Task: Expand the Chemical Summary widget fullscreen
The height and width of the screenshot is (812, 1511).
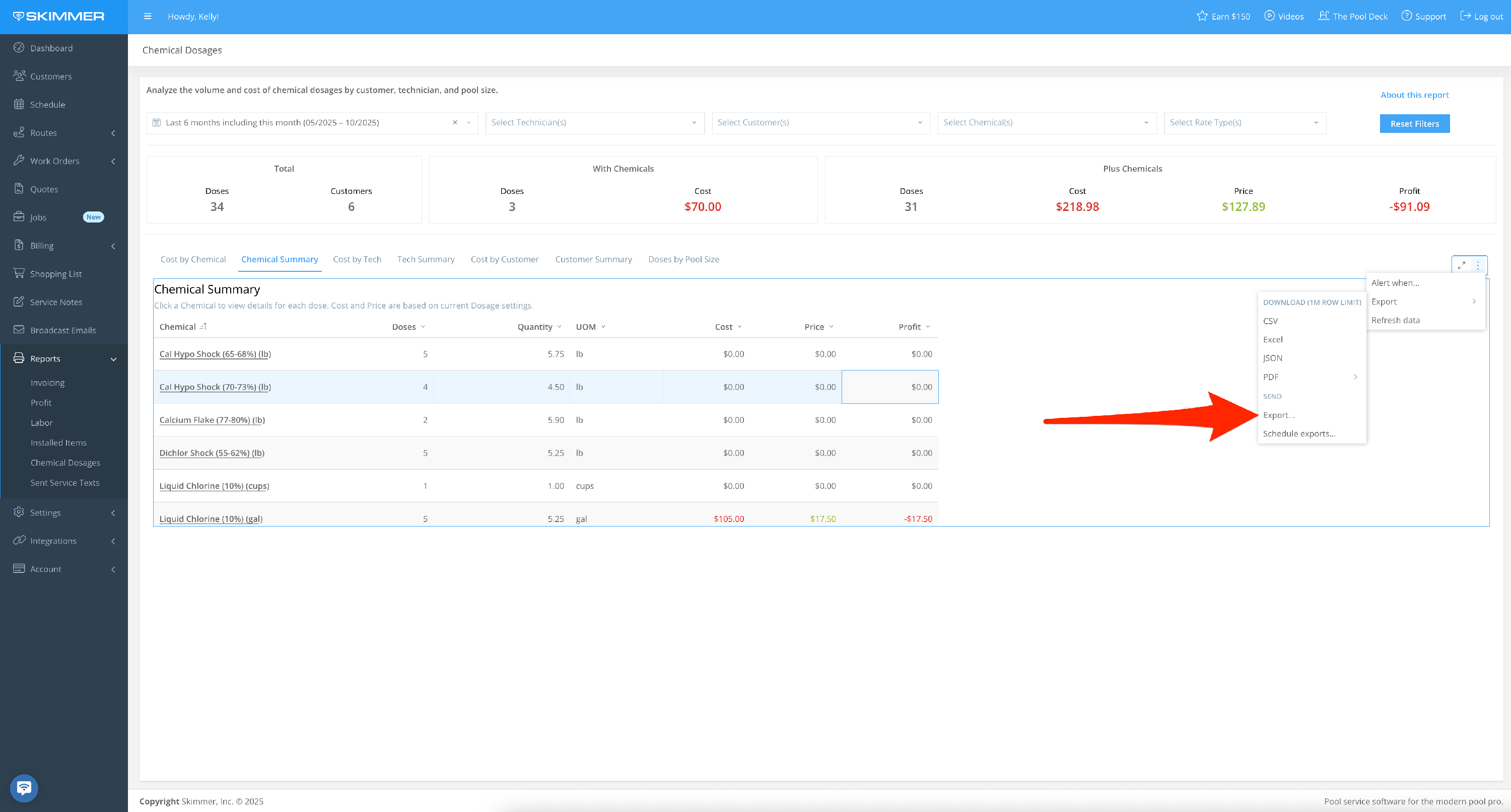Action: 1461,265
